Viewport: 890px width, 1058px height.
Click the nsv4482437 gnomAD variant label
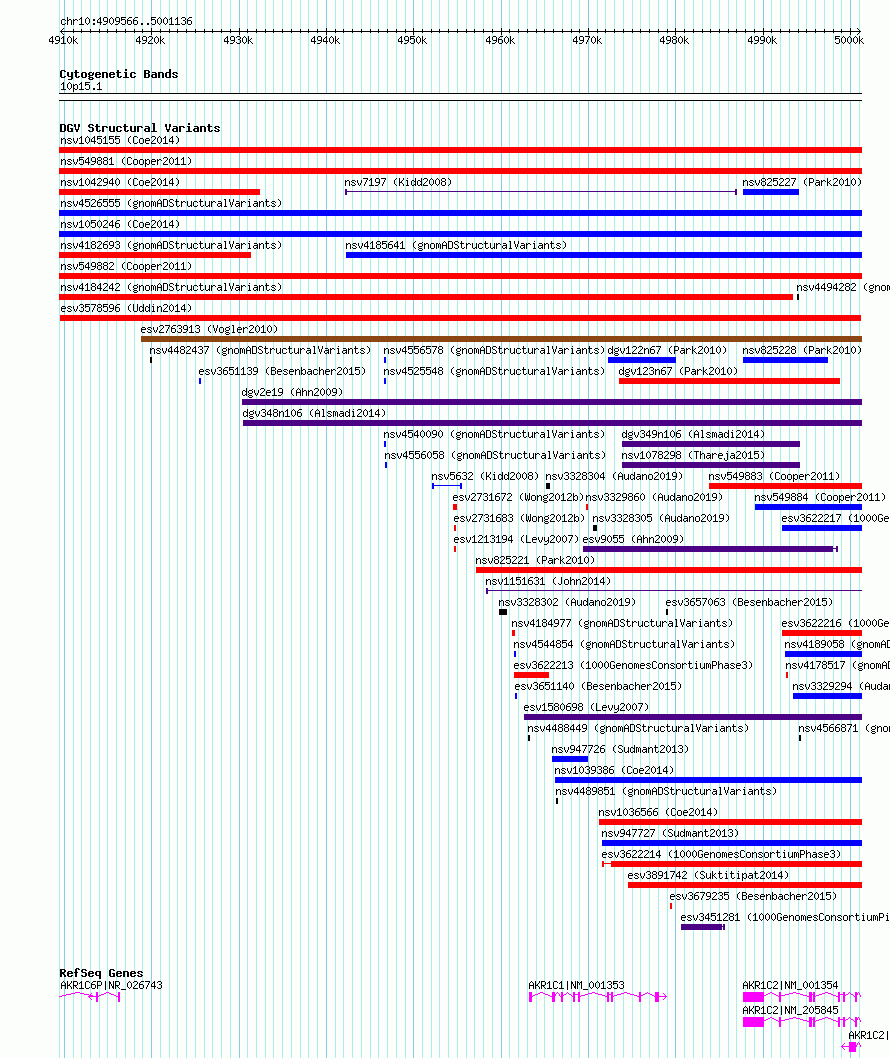coord(260,350)
